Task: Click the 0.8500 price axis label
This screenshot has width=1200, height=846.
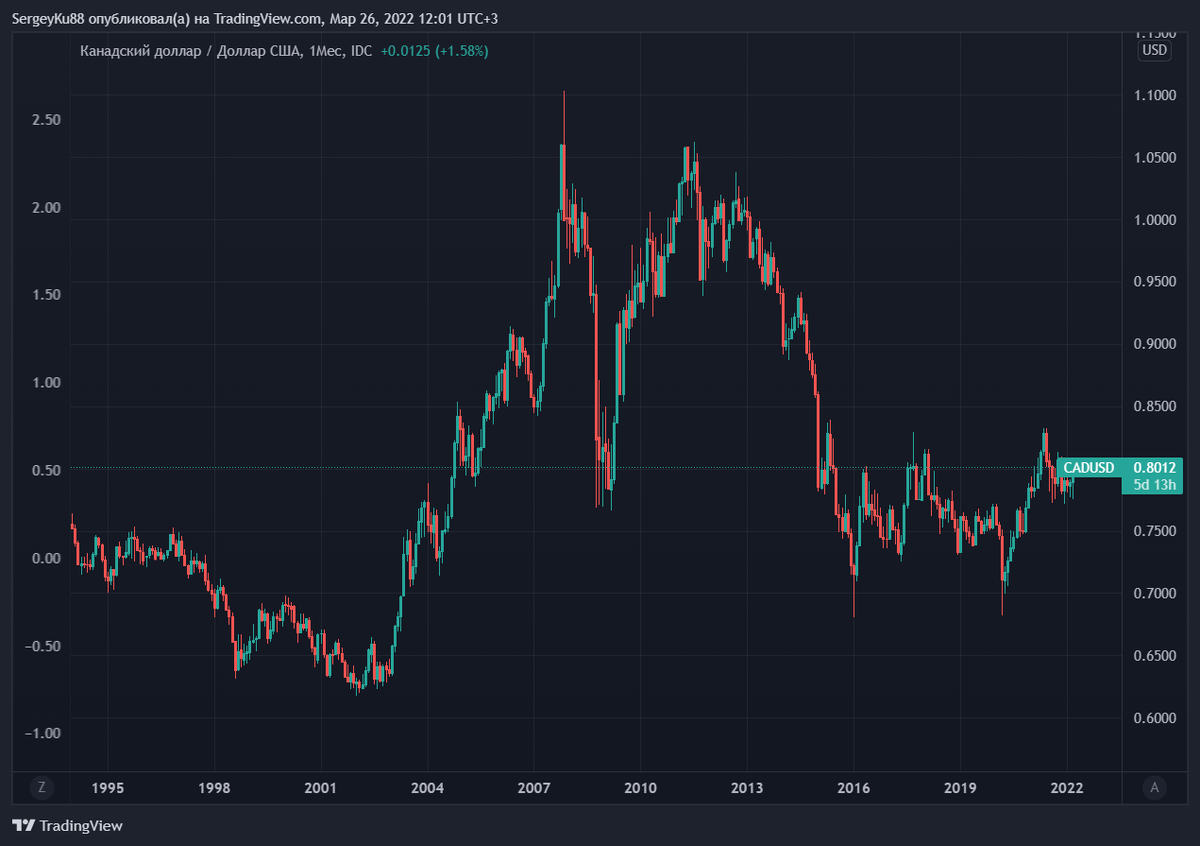Action: coord(1154,407)
